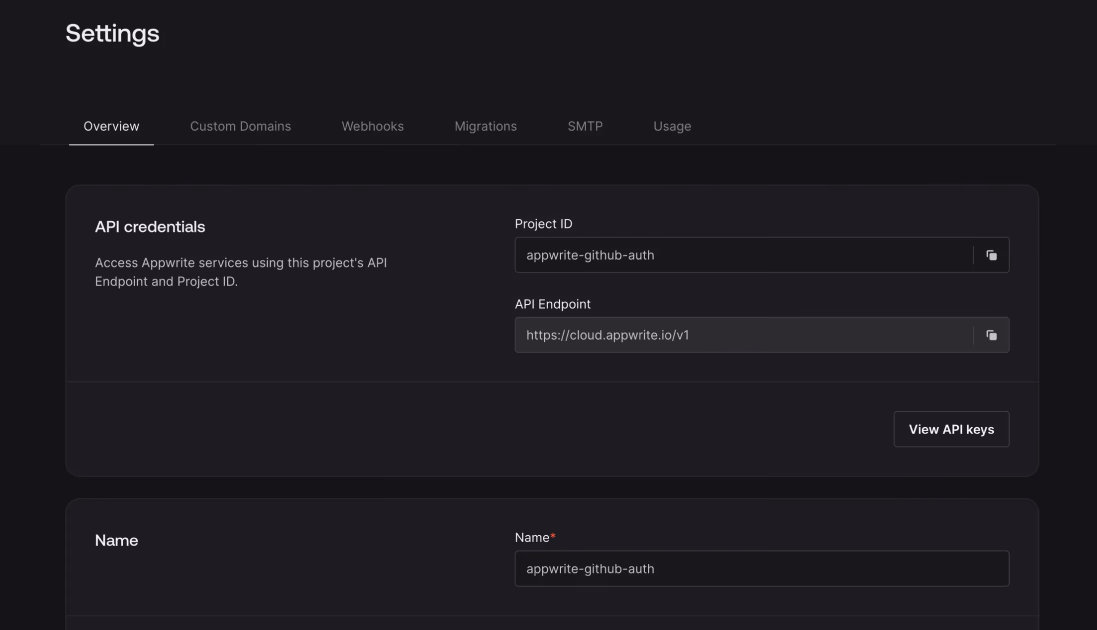Go to the Migrations tab

[x=486, y=127]
